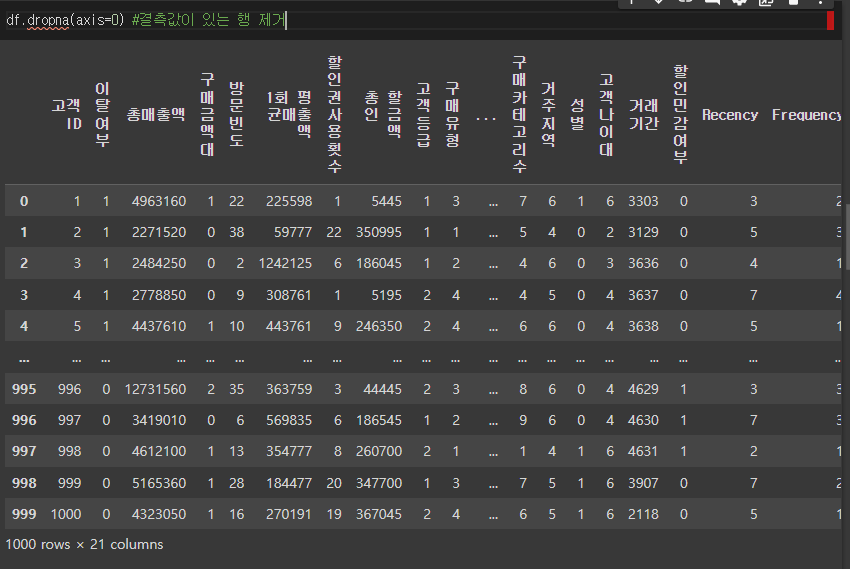Screen dimensions: 850x569
Task: Click the 총매출액 value 4963160
Action: click(159, 202)
